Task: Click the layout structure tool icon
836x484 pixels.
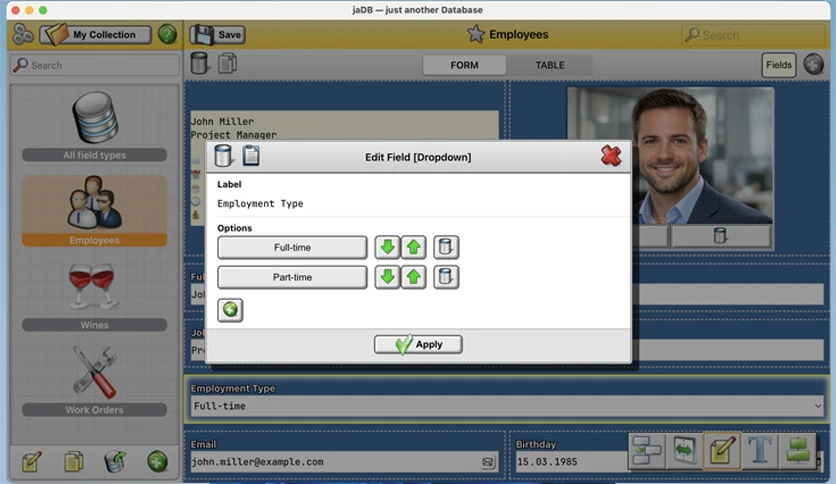Action: pos(647,450)
